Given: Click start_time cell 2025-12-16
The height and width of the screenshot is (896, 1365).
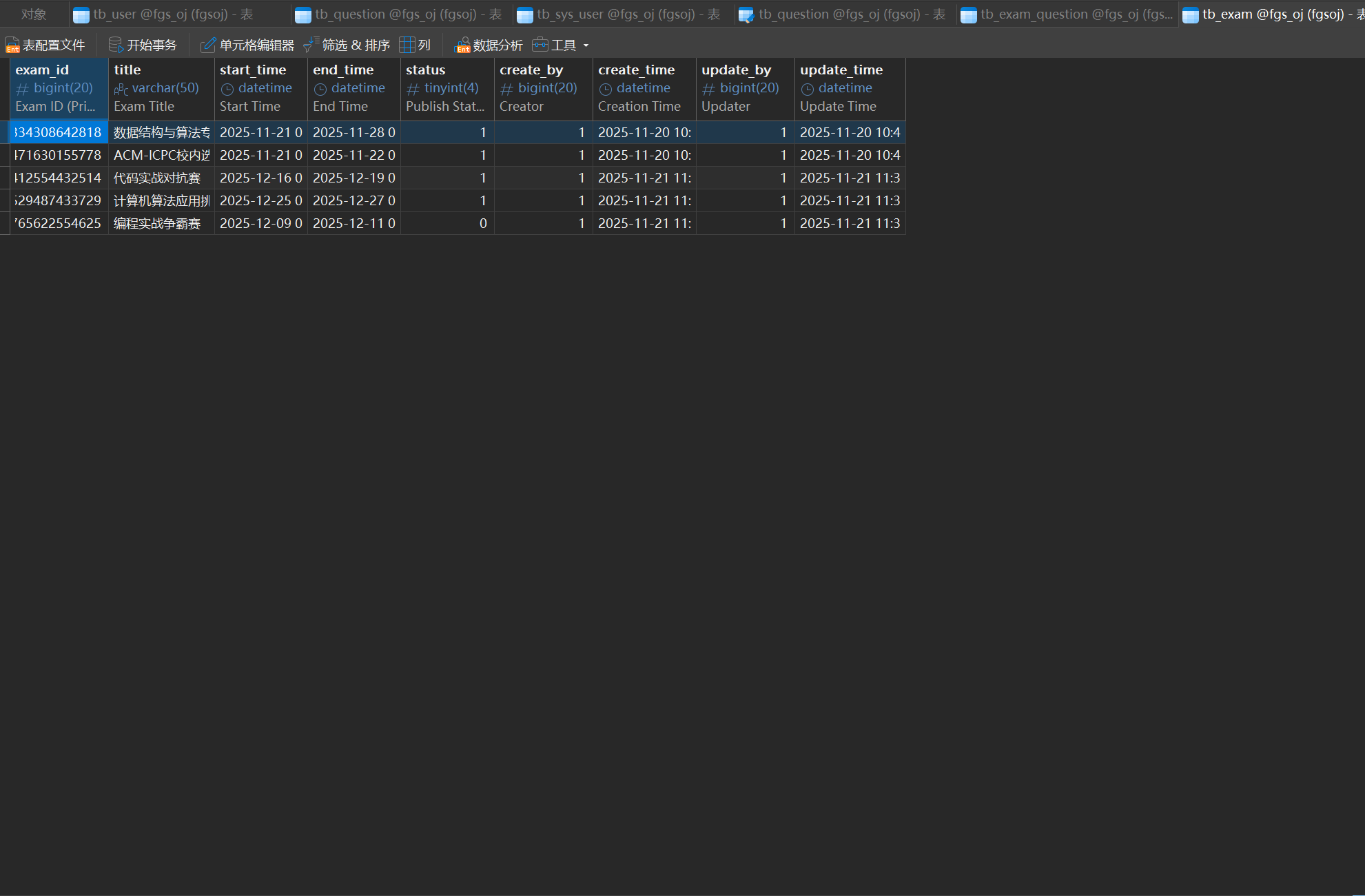Looking at the screenshot, I should pyautogui.click(x=260, y=178).
